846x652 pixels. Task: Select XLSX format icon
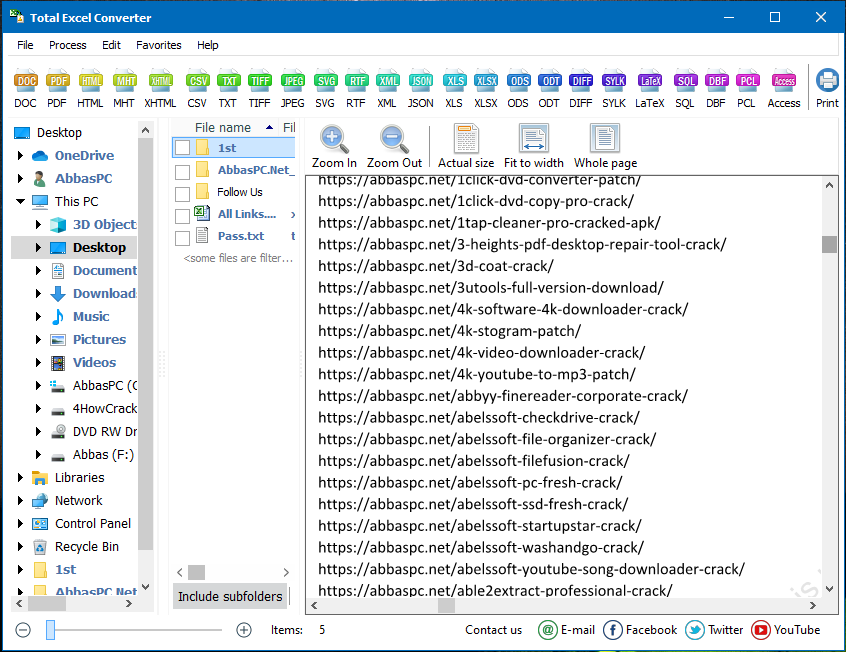pos(486,89)
